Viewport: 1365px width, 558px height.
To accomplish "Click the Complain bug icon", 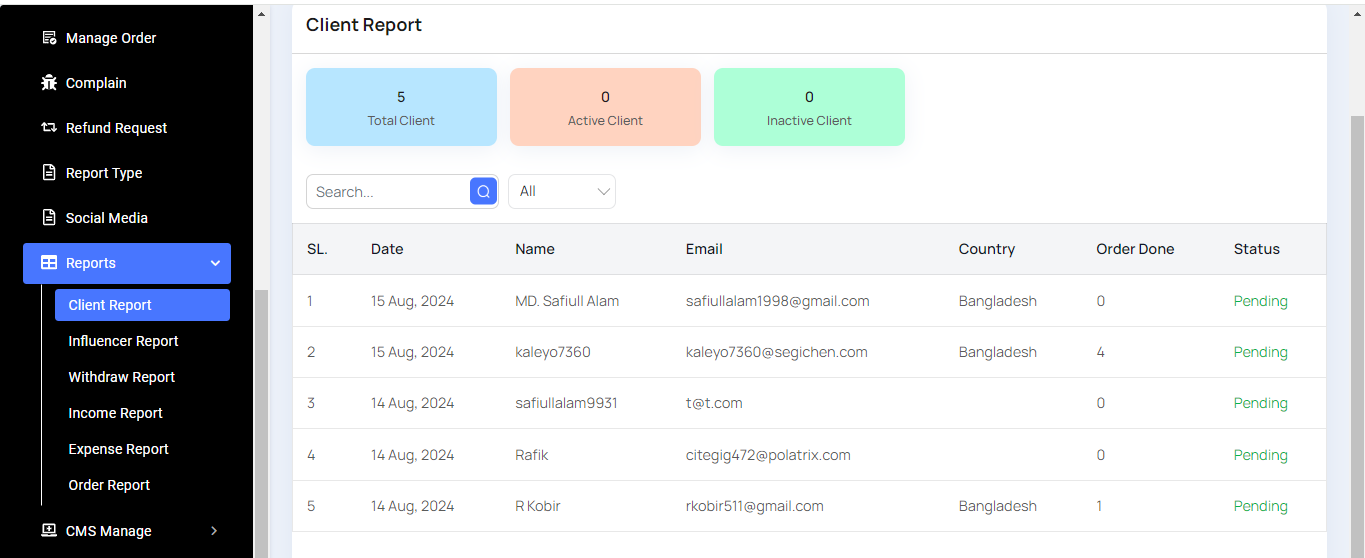I will (x=49, y=83).
